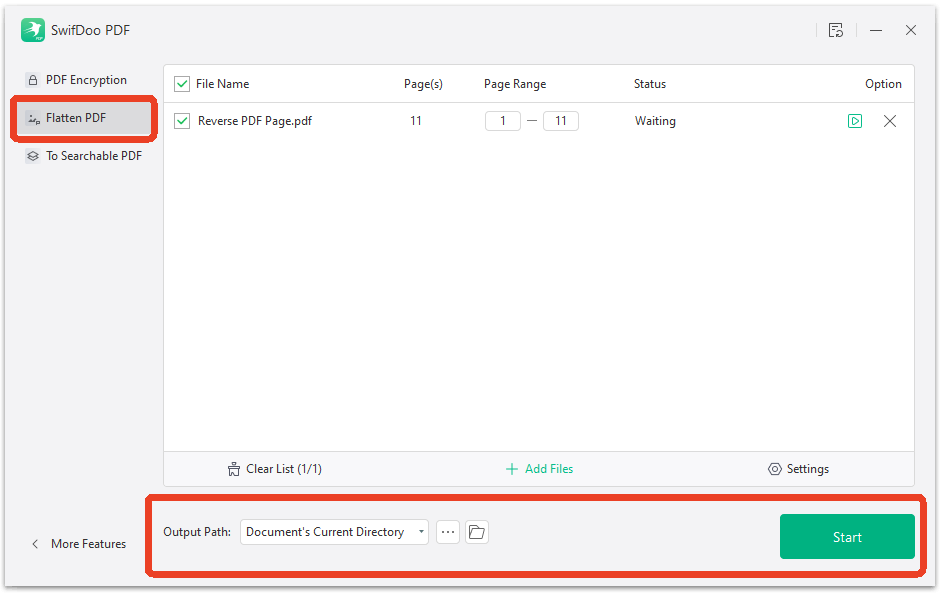The image size is (940, 593).
Task: Browse output path with the ellipsis button
Action: click(x=448, y=532)
